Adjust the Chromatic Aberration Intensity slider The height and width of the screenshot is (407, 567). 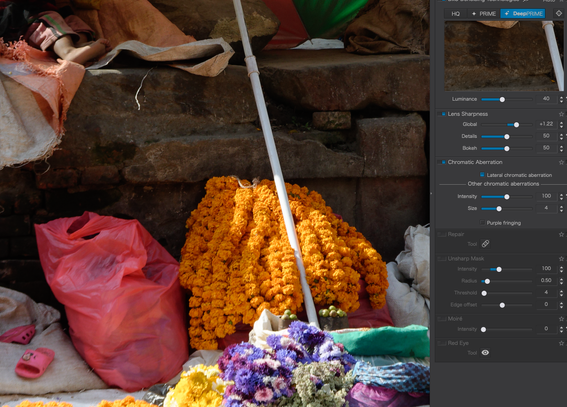click(507, 197)
